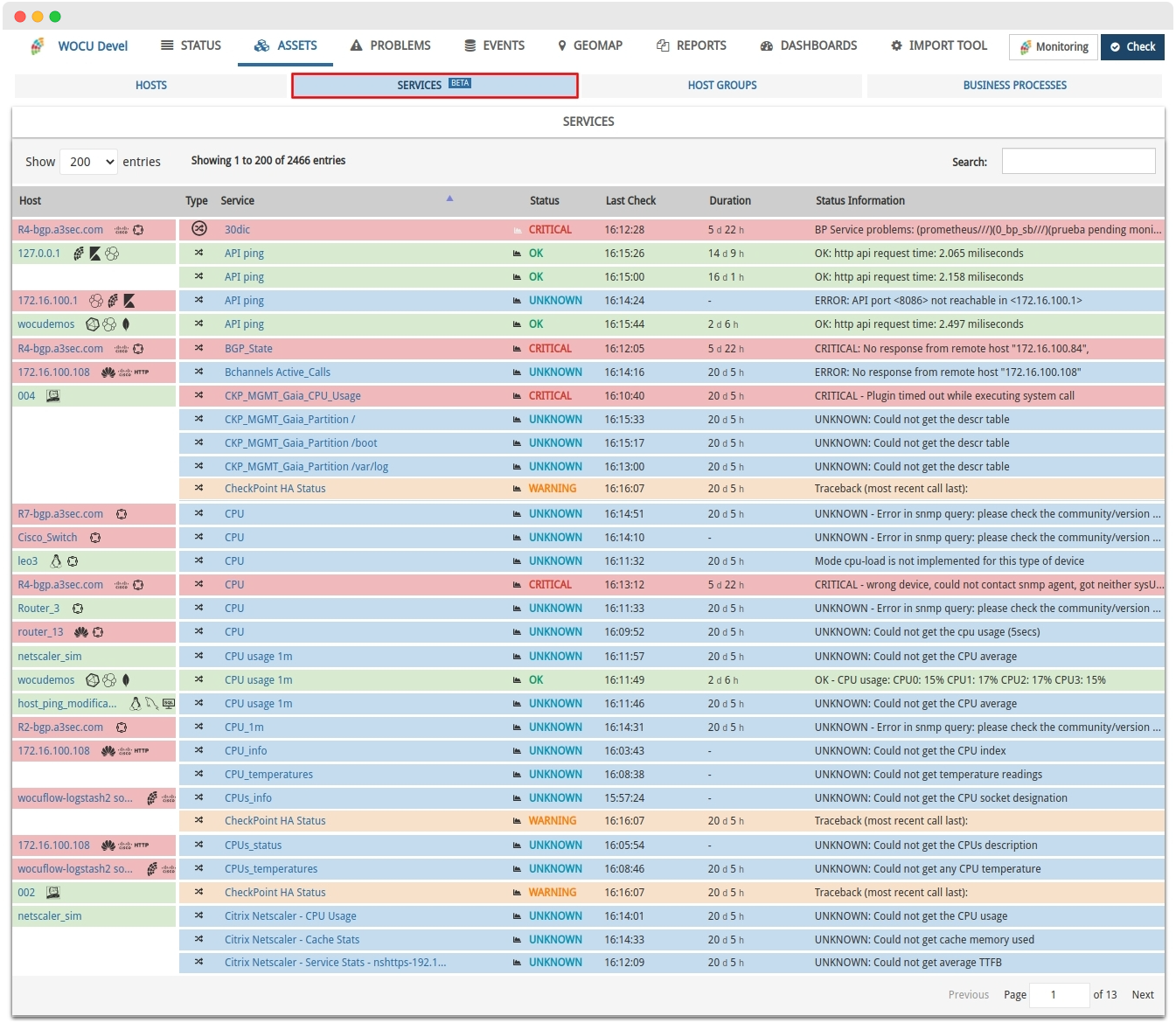Screen dimensions: 1176x1023
Task: Sort by the Last Check column header
Action: pos(630,201)
